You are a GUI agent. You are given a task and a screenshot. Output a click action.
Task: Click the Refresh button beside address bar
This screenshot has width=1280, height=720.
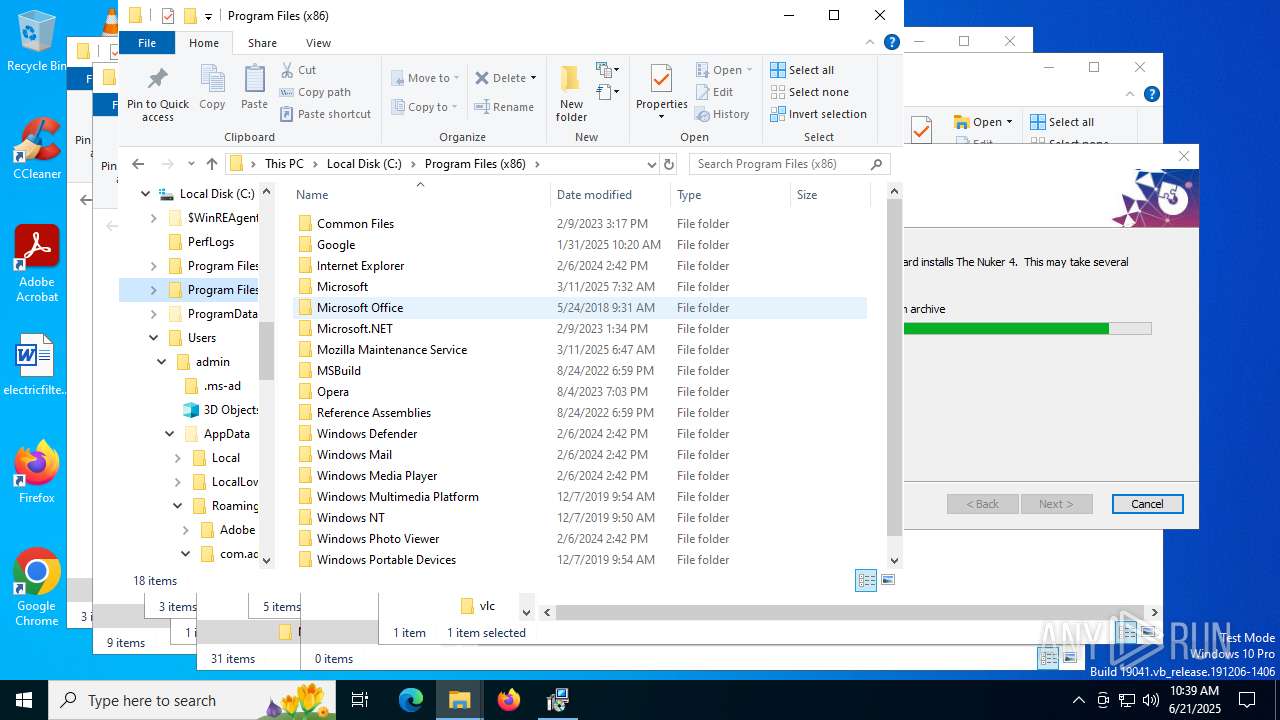coord(669,164)
